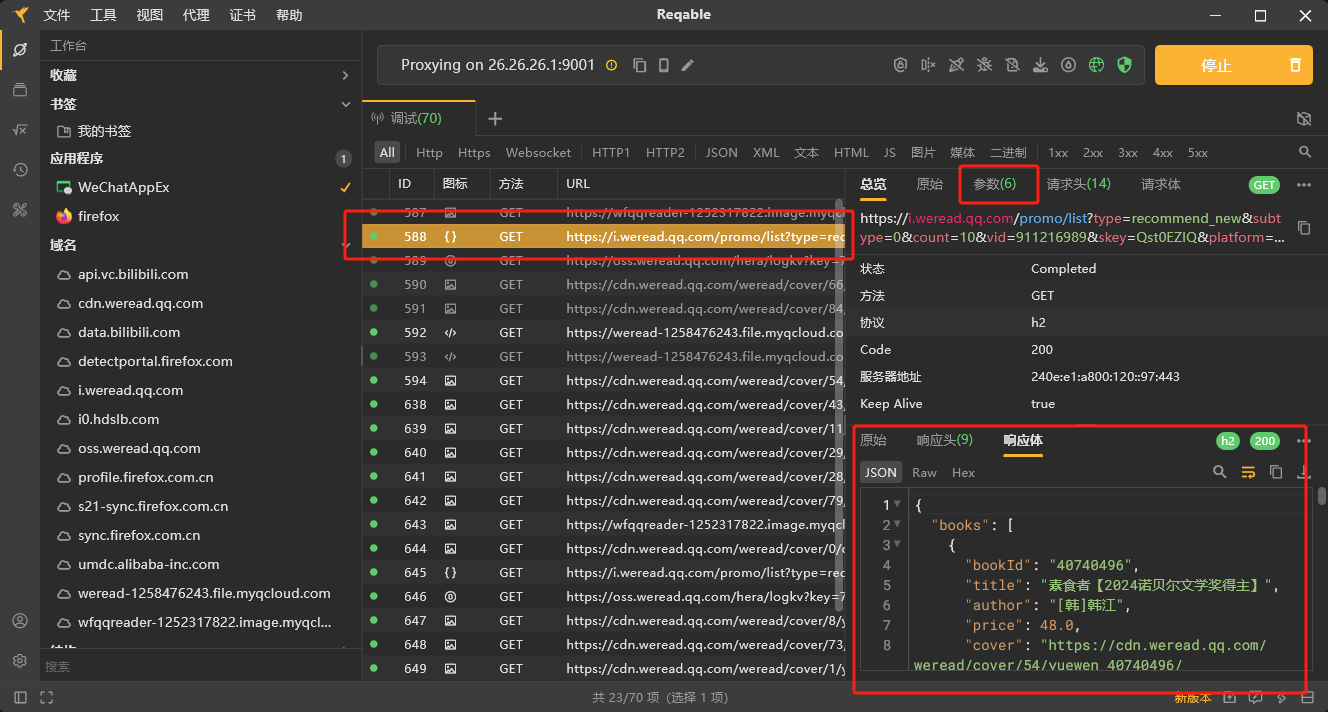
Task: Collapse the 书签 section
Action: (x=345, y=104)
